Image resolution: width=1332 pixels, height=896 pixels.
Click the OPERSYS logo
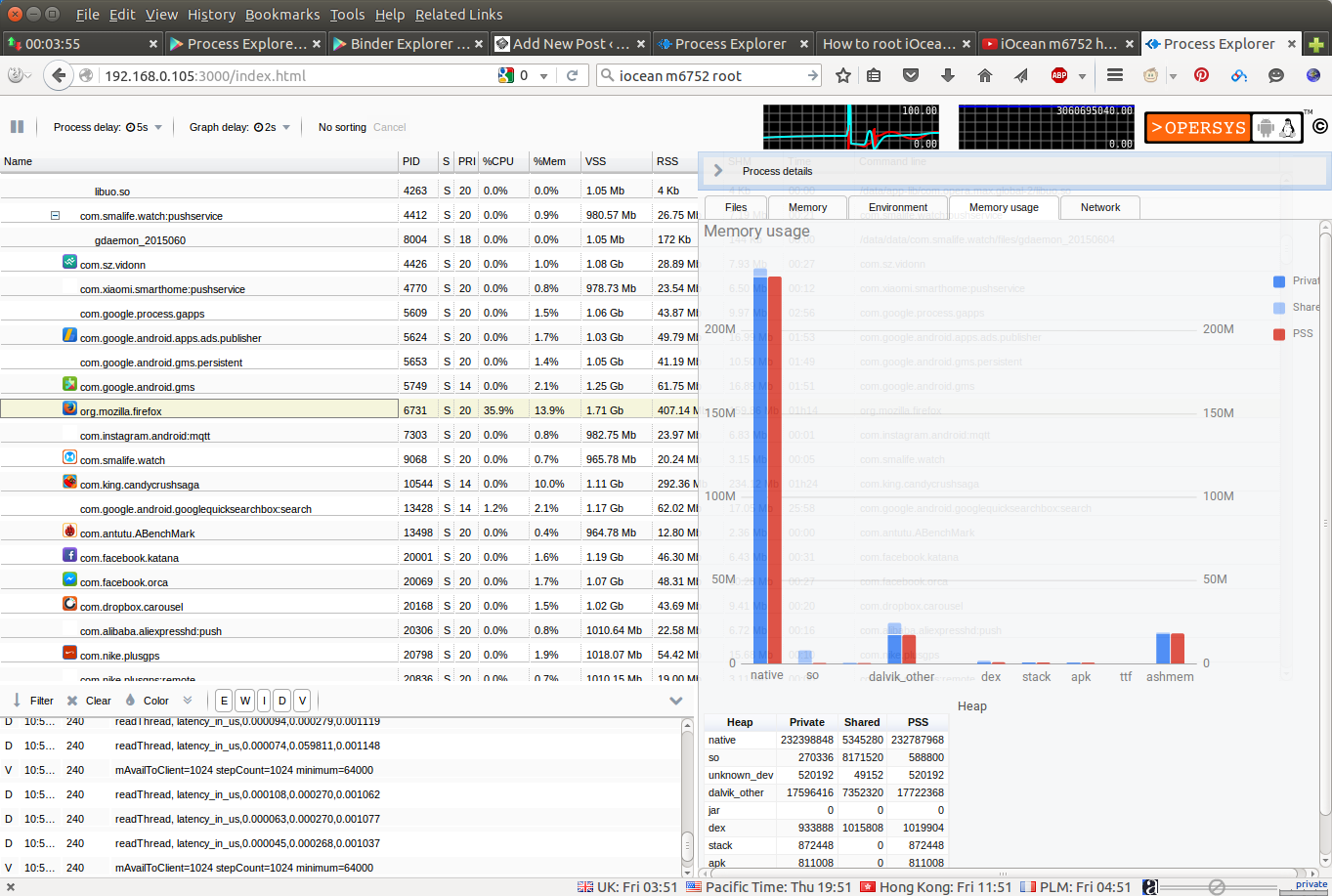(1224, 127)
